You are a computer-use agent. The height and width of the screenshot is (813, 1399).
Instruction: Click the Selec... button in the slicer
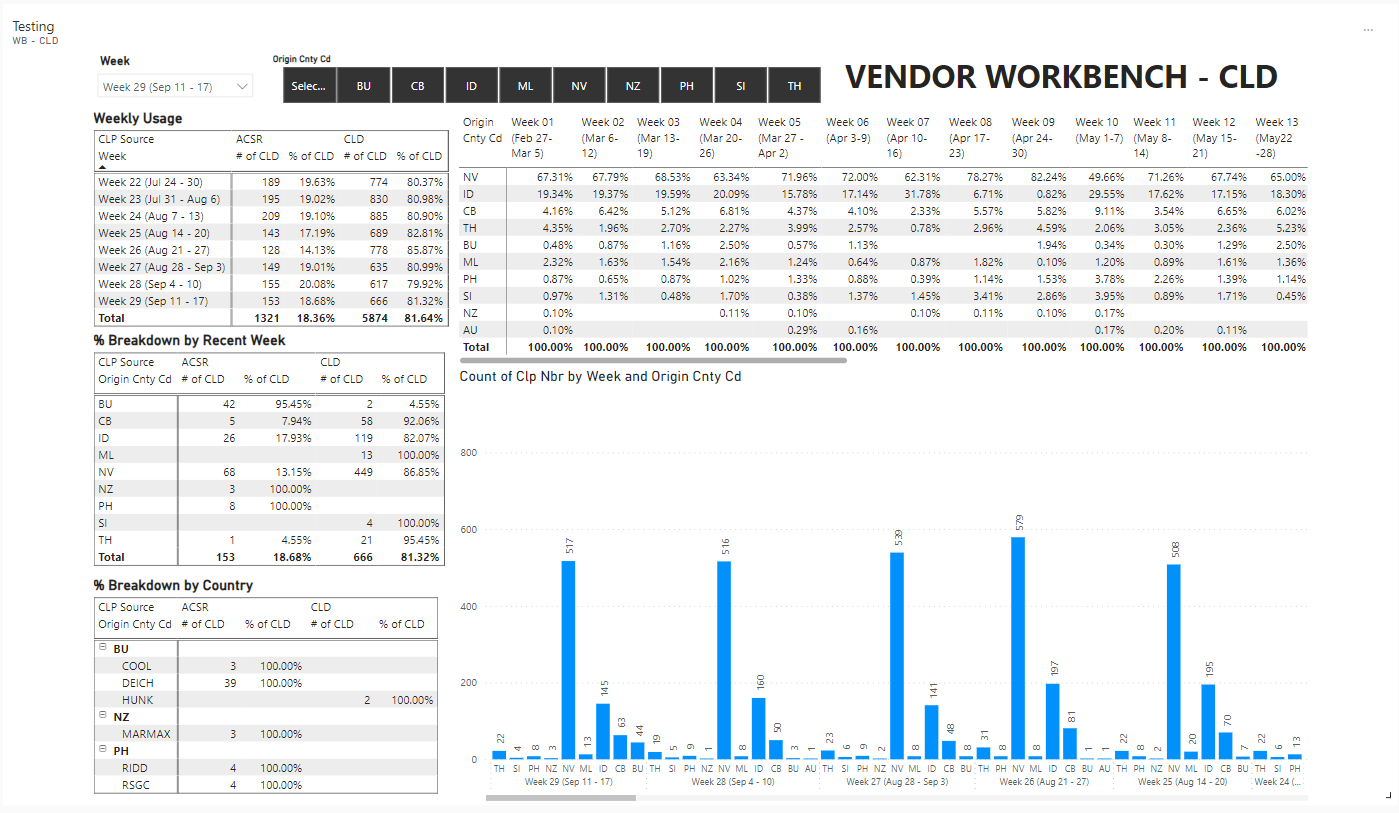309,84
